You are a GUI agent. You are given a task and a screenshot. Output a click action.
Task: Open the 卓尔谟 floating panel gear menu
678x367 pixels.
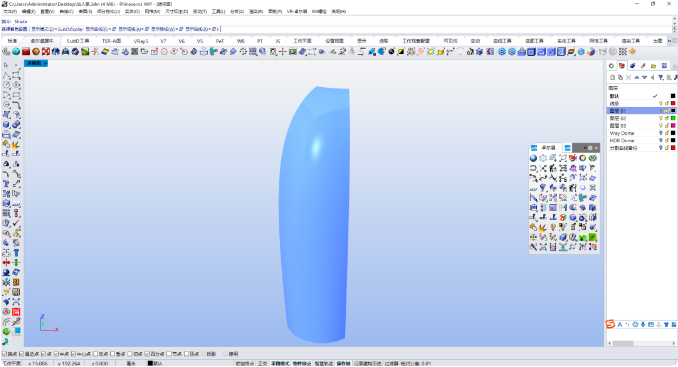point(590,148)
